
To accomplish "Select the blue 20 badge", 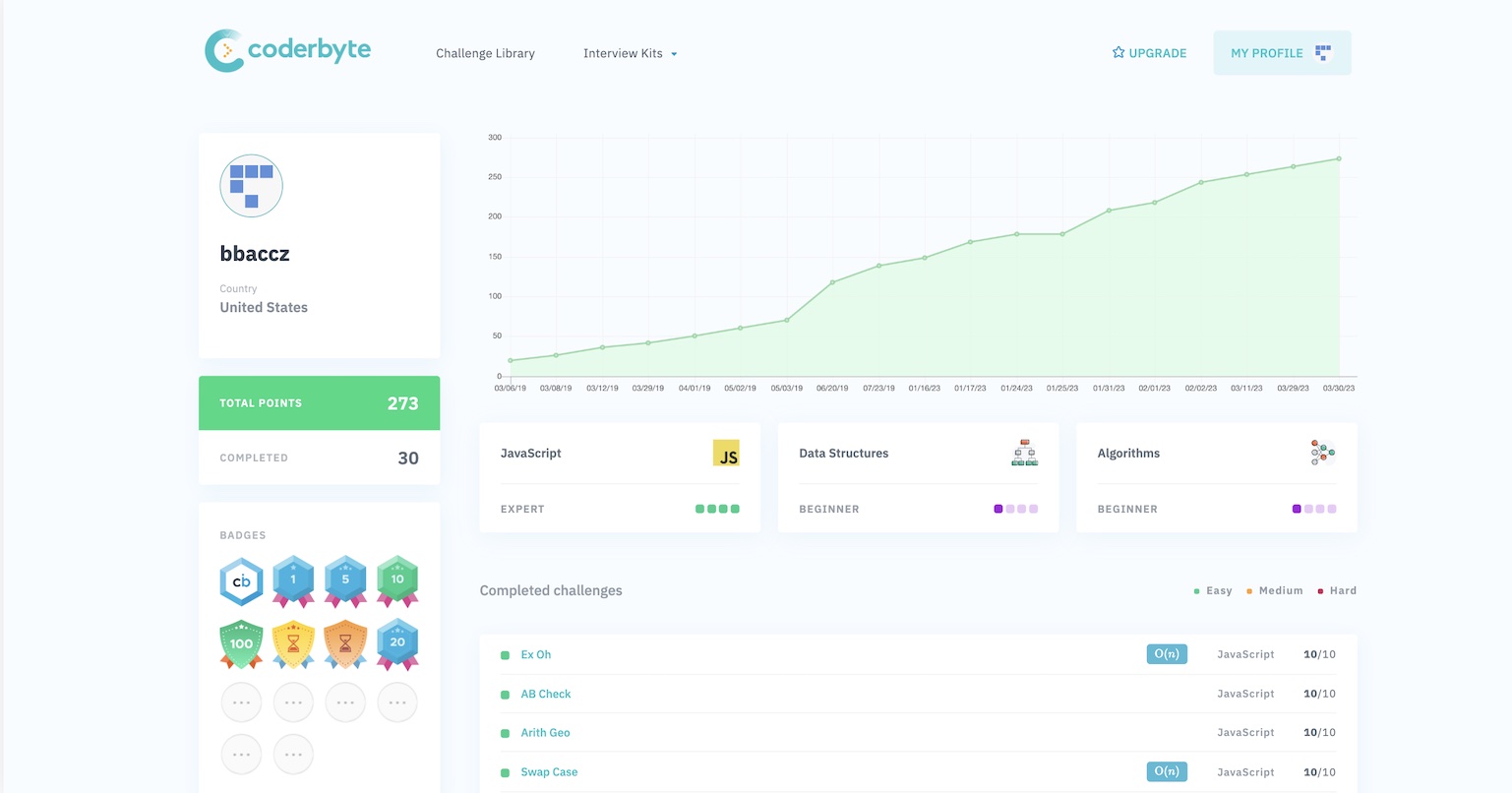I will pyautogui.click(x=397, y=644).
